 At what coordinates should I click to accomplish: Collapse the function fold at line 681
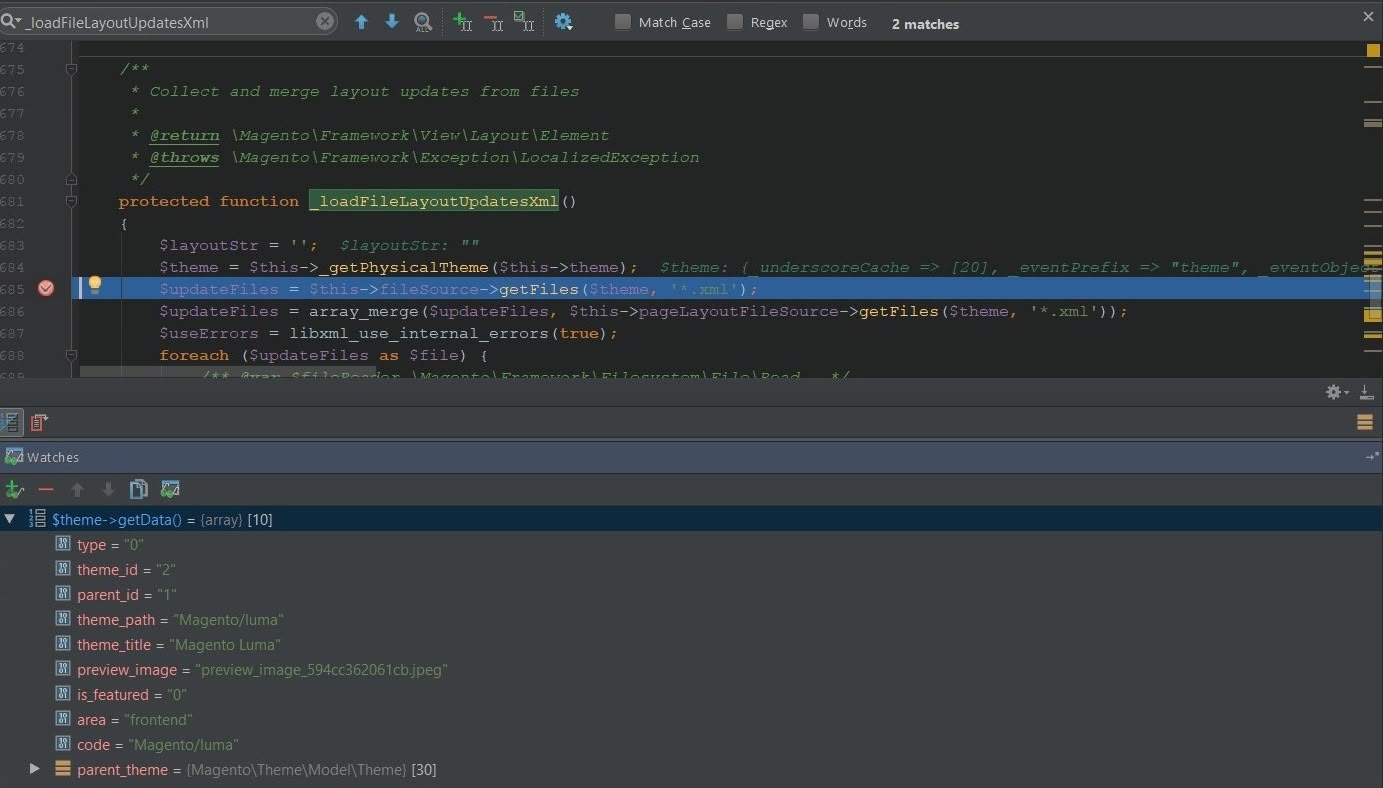(x=71, y=201)
